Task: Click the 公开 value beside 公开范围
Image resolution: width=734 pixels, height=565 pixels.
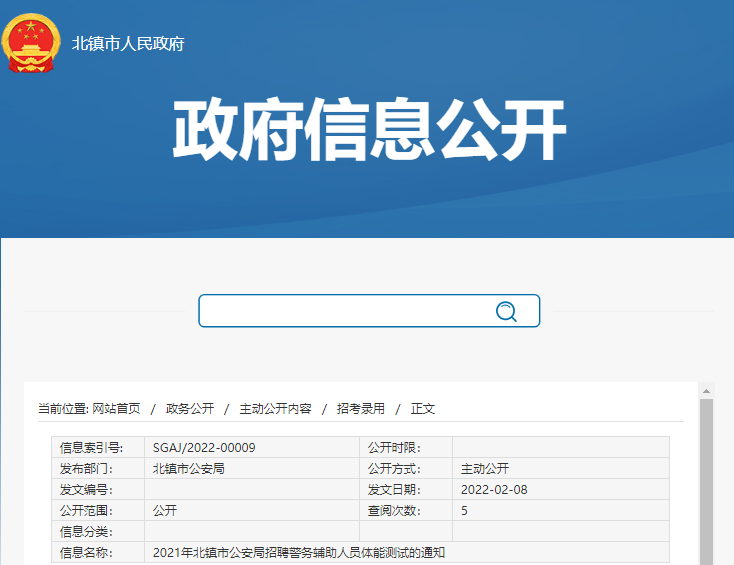Action: (164, 511)
